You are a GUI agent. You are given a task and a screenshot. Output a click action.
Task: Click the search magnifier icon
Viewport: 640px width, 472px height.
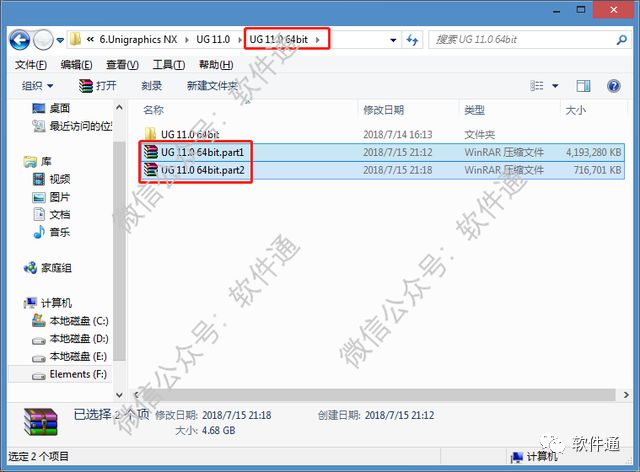[x=622, y=40]
